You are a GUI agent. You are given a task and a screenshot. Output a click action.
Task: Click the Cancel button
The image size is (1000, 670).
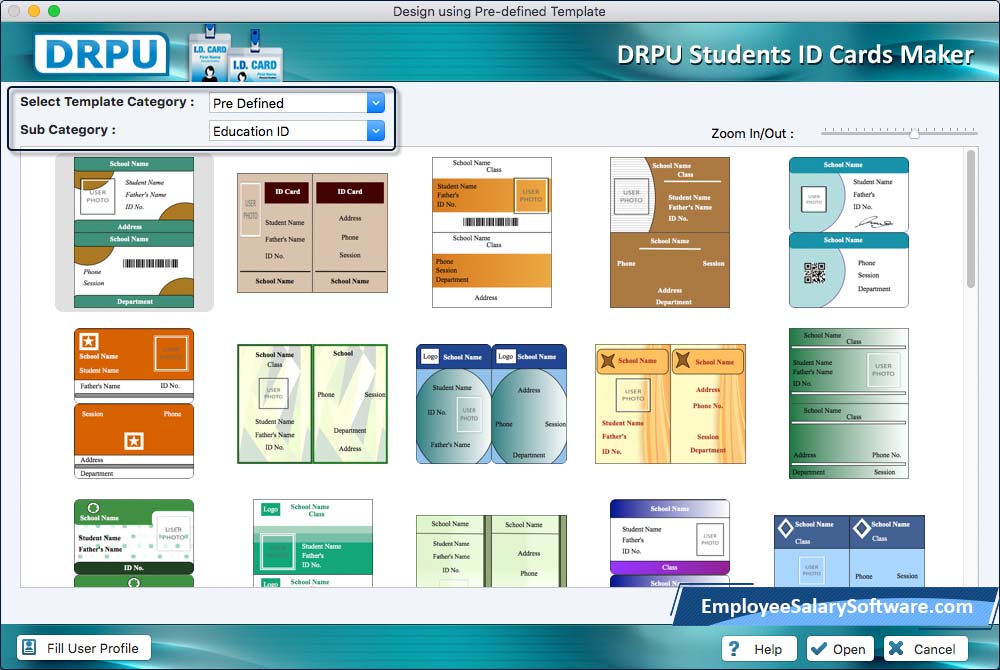tap(925, 649)
